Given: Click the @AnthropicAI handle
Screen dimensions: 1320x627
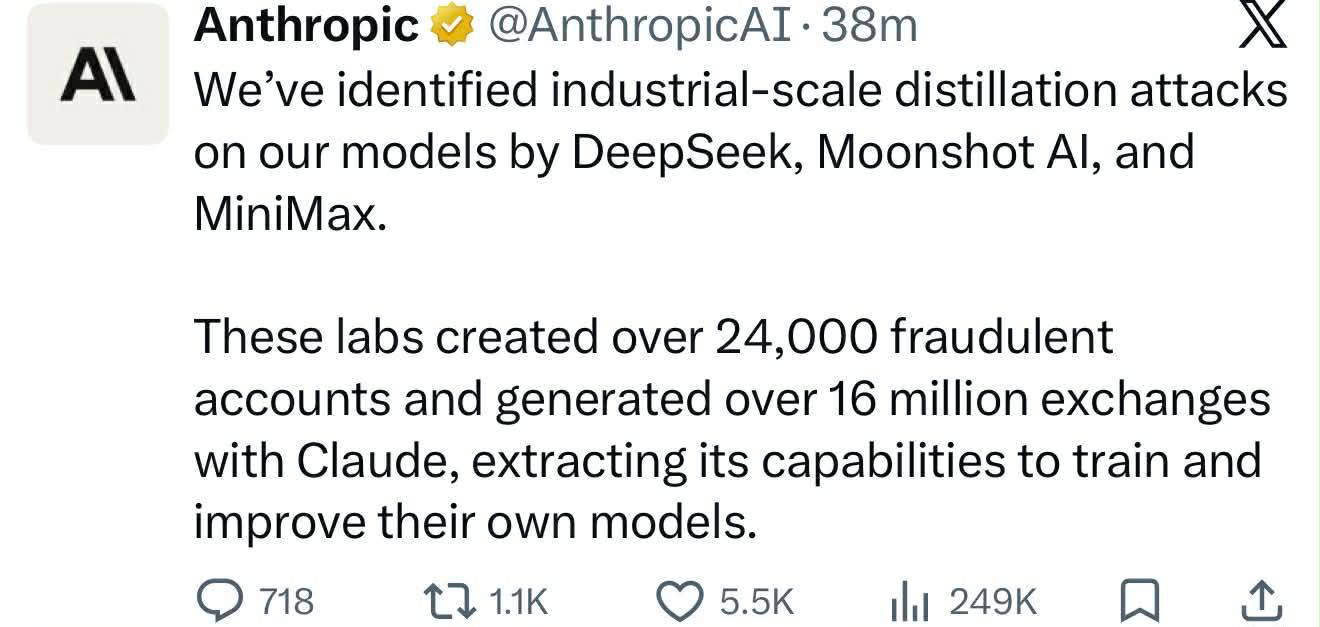Looking at the screenshot, I should coord(636,27).
